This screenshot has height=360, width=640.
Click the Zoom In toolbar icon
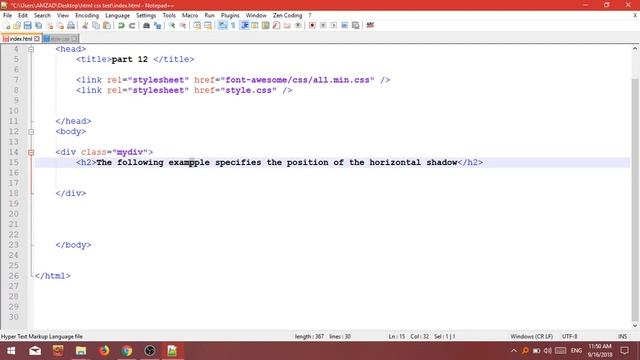[x=172, y=25]
